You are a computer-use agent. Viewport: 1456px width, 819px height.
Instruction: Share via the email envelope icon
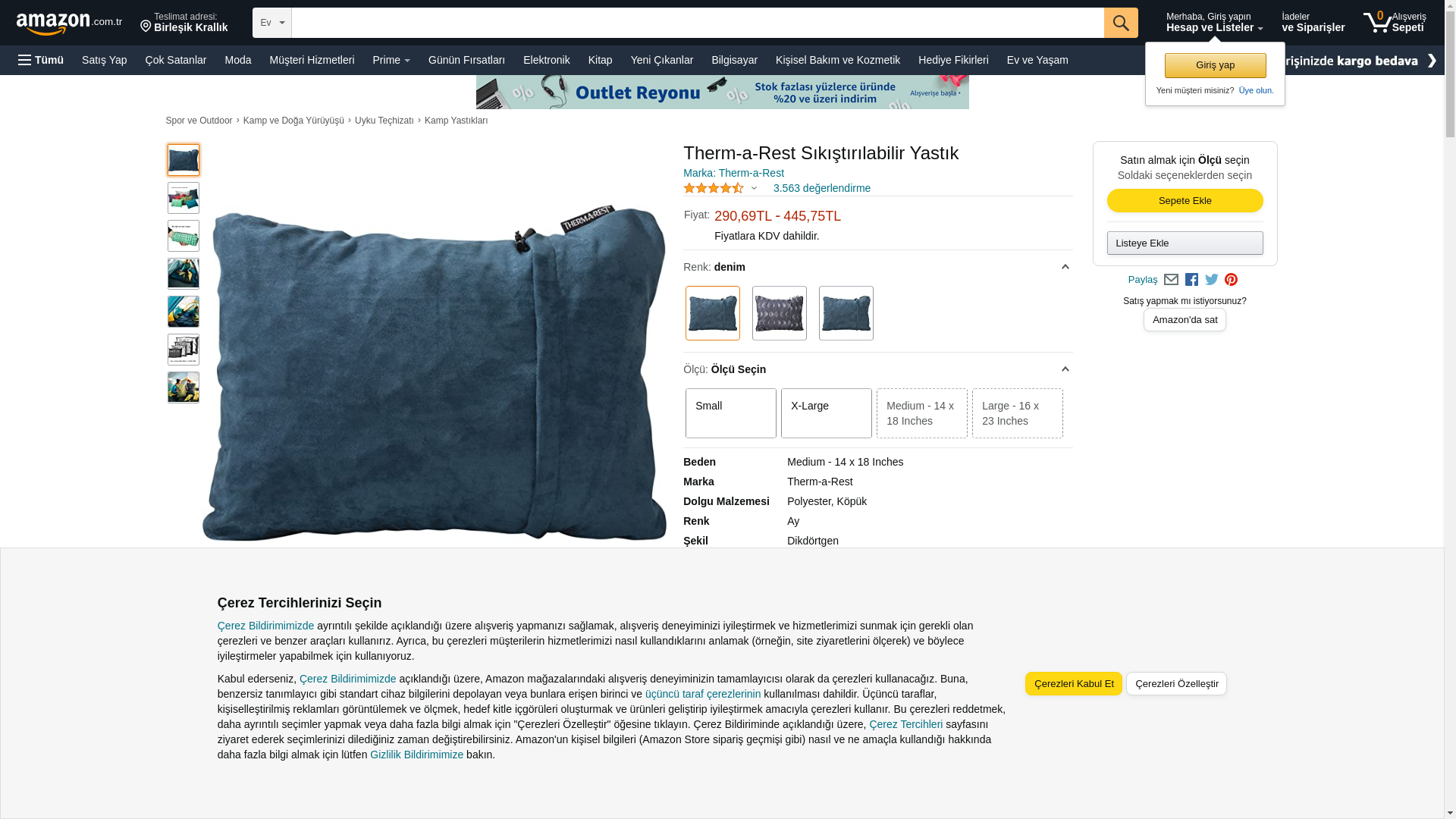[1171, 280]
